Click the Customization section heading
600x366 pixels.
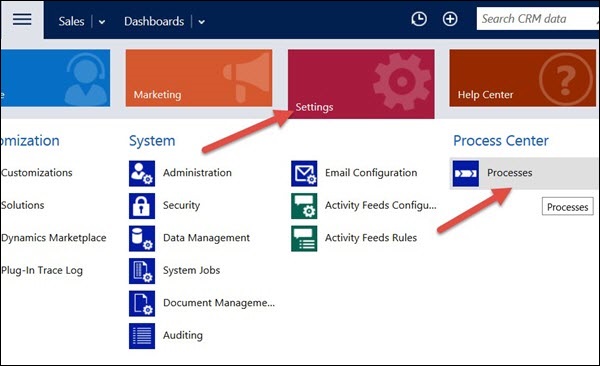[30, 141]
